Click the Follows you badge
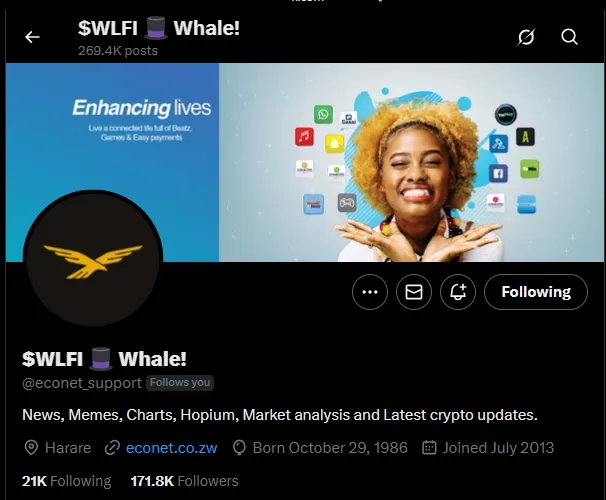The image size is (606, 500). tap(180, 383)
